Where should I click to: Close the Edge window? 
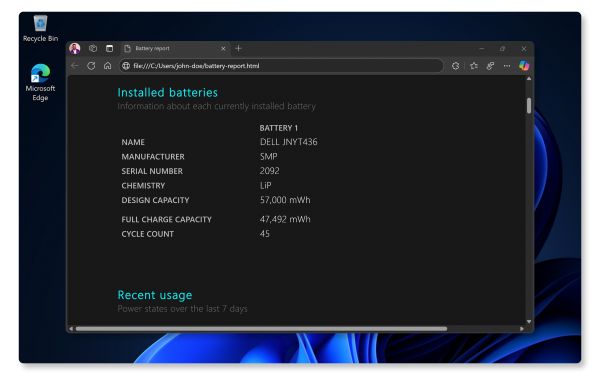click(x=523, y=49)
